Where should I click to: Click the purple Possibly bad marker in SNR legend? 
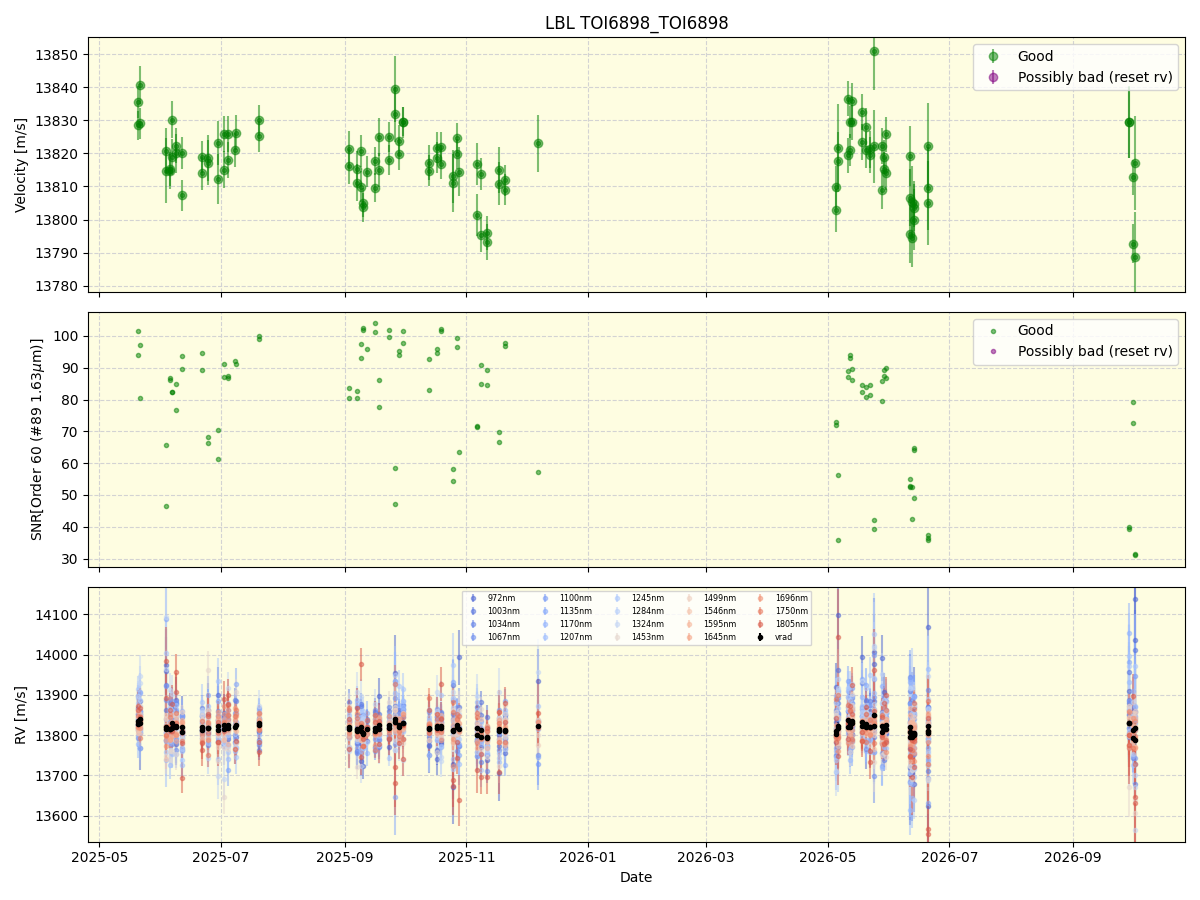click(x=993, y=352)
